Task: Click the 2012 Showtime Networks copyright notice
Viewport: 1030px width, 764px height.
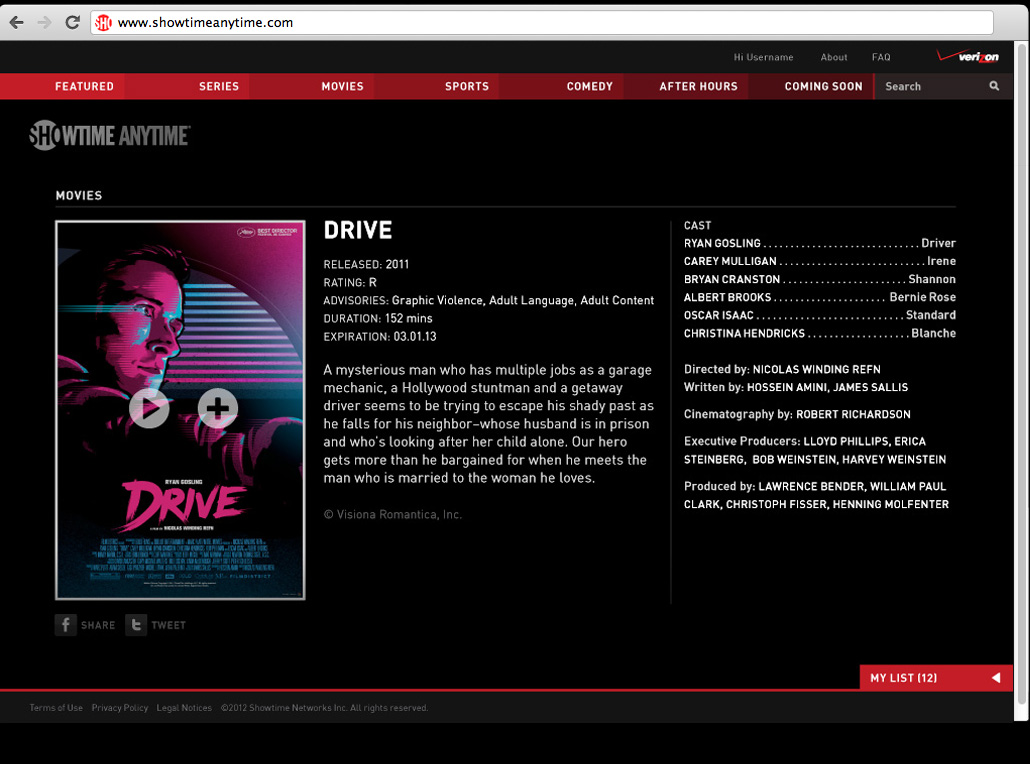Action: point(325,708)
